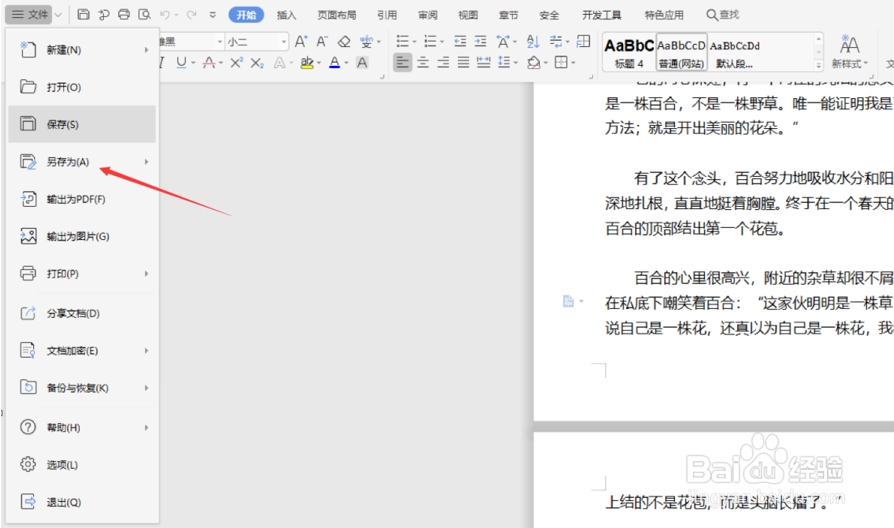The height and width of the screenshot is (528, 894).
Task: Click the Print quick-access icon
Action: [124, 15]
